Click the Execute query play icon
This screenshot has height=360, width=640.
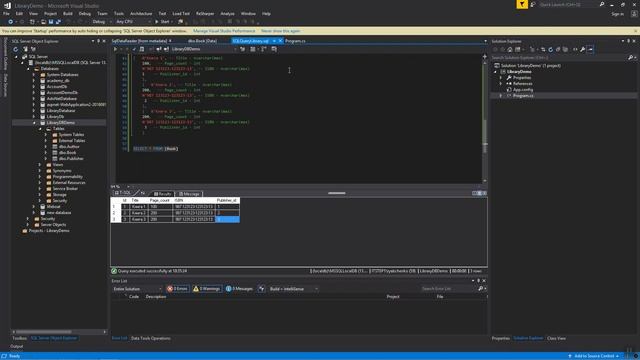pyautogui.click(x=116, y=49)
